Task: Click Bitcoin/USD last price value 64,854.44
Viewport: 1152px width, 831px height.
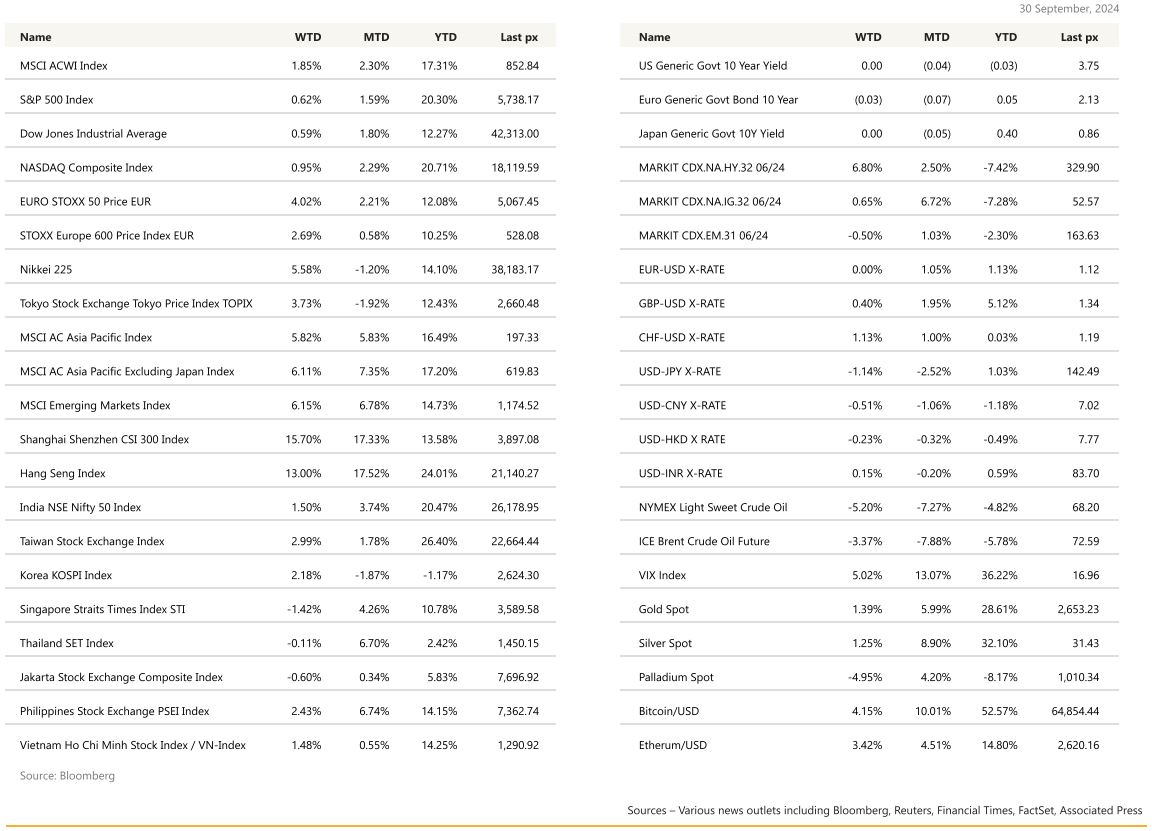Action: pyautogui.click(x=1070, y=712)
